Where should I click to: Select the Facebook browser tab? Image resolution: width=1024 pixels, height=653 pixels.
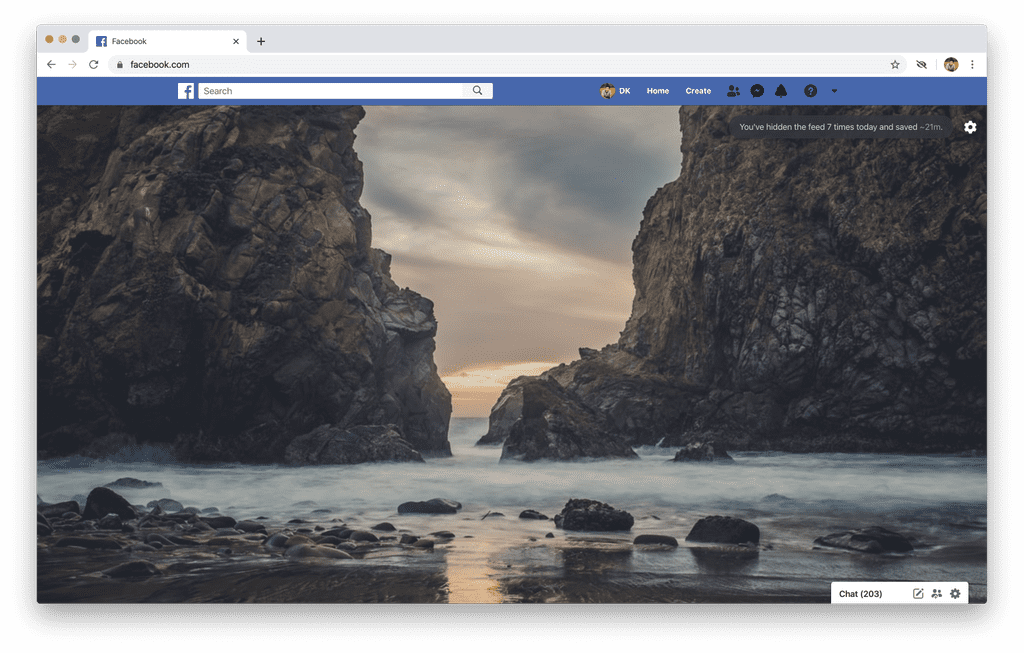pos(168,41)
